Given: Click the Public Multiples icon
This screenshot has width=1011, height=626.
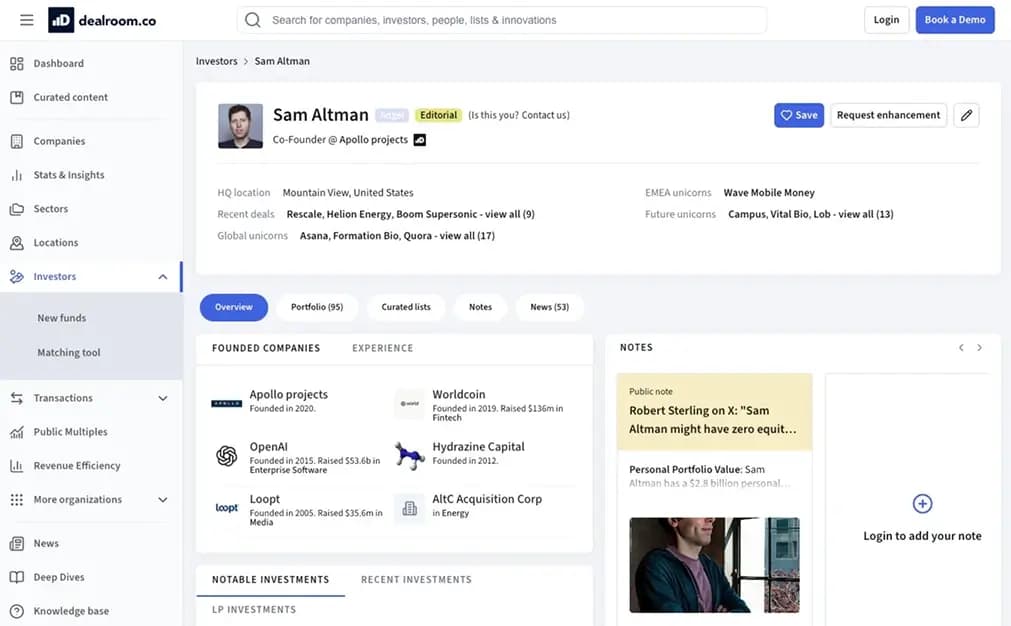Looking at the screenshot, I should 17,432.
